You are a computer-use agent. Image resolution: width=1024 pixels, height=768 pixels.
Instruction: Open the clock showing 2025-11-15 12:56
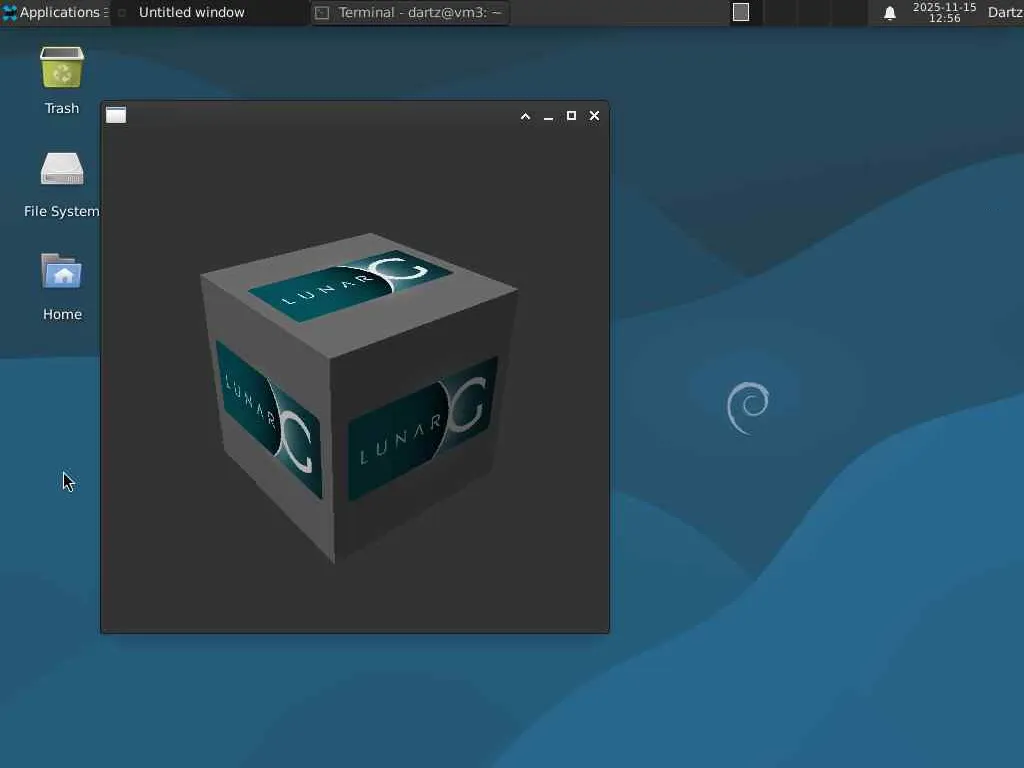pyautogui.click(x=944, y=12)
